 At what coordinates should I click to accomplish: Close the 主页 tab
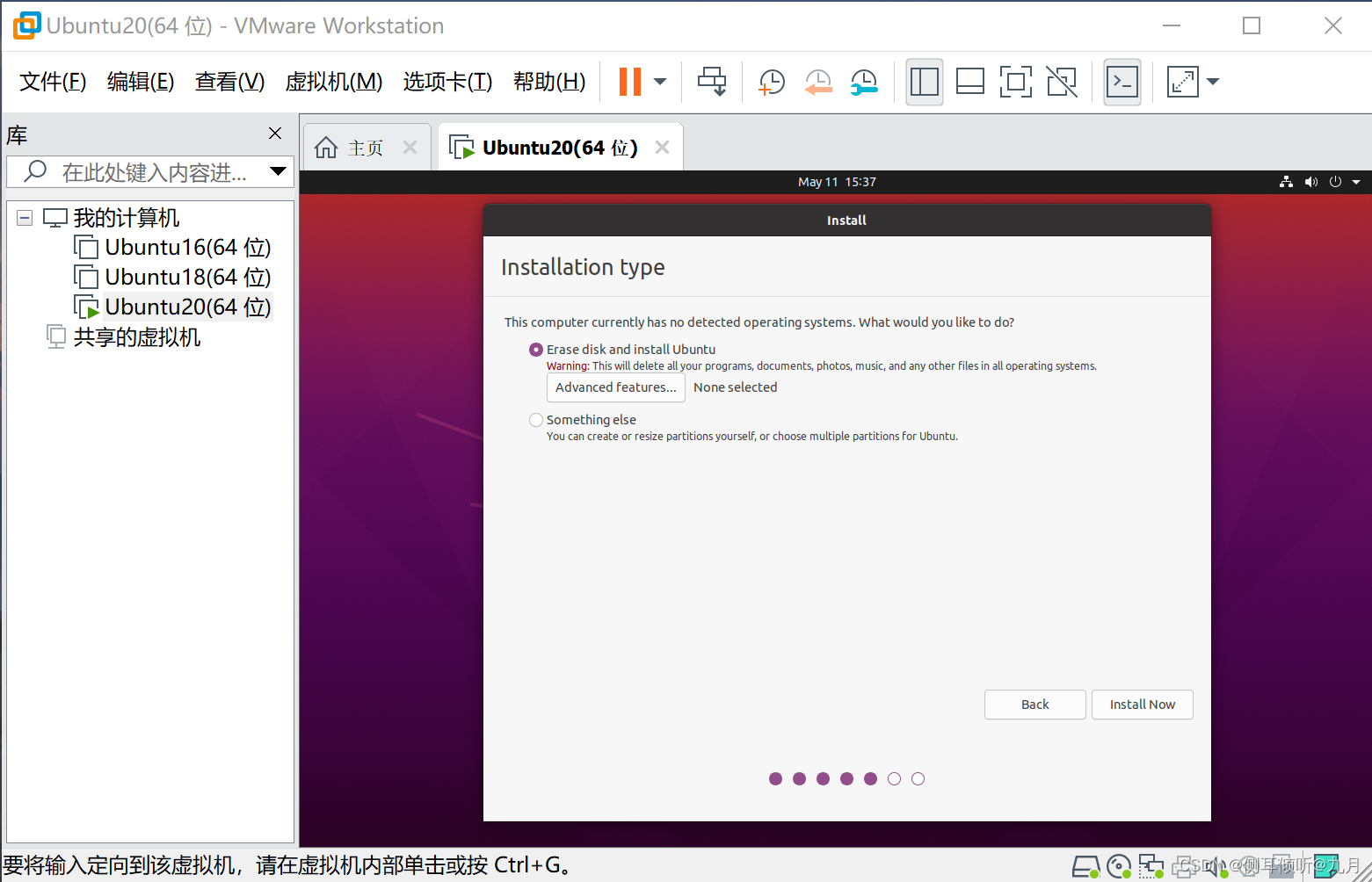coord(410,148)
